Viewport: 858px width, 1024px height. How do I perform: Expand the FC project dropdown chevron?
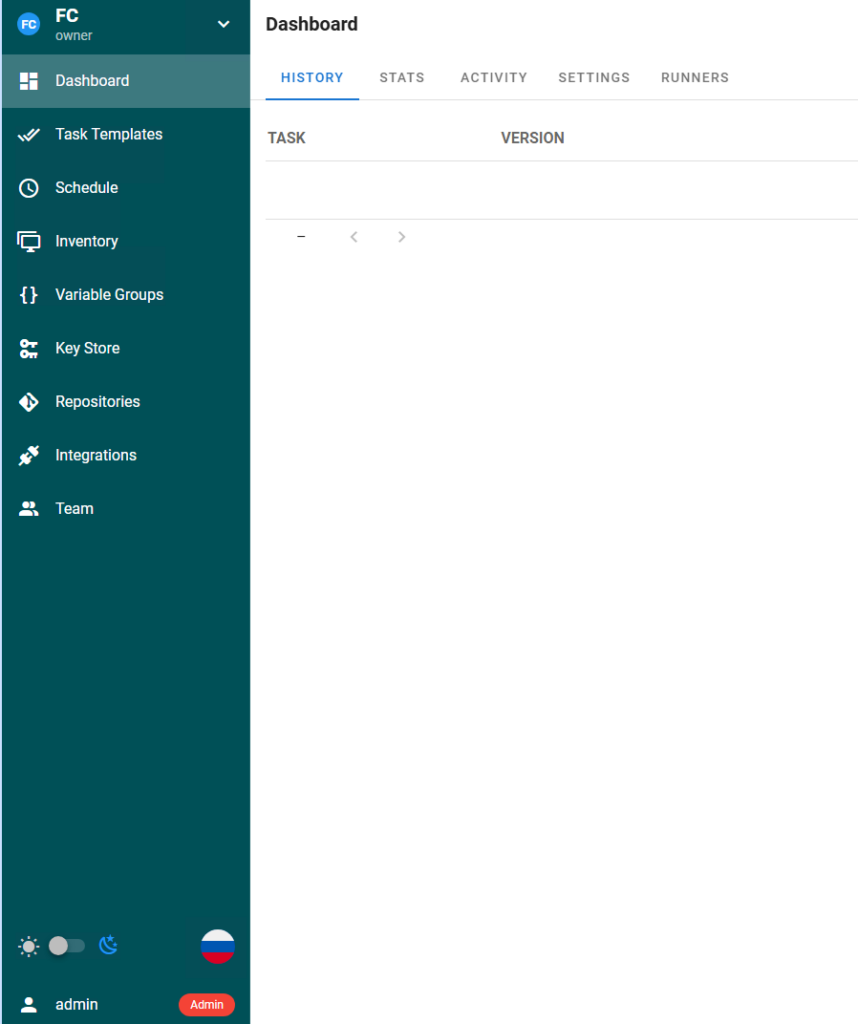pos(223,24)
